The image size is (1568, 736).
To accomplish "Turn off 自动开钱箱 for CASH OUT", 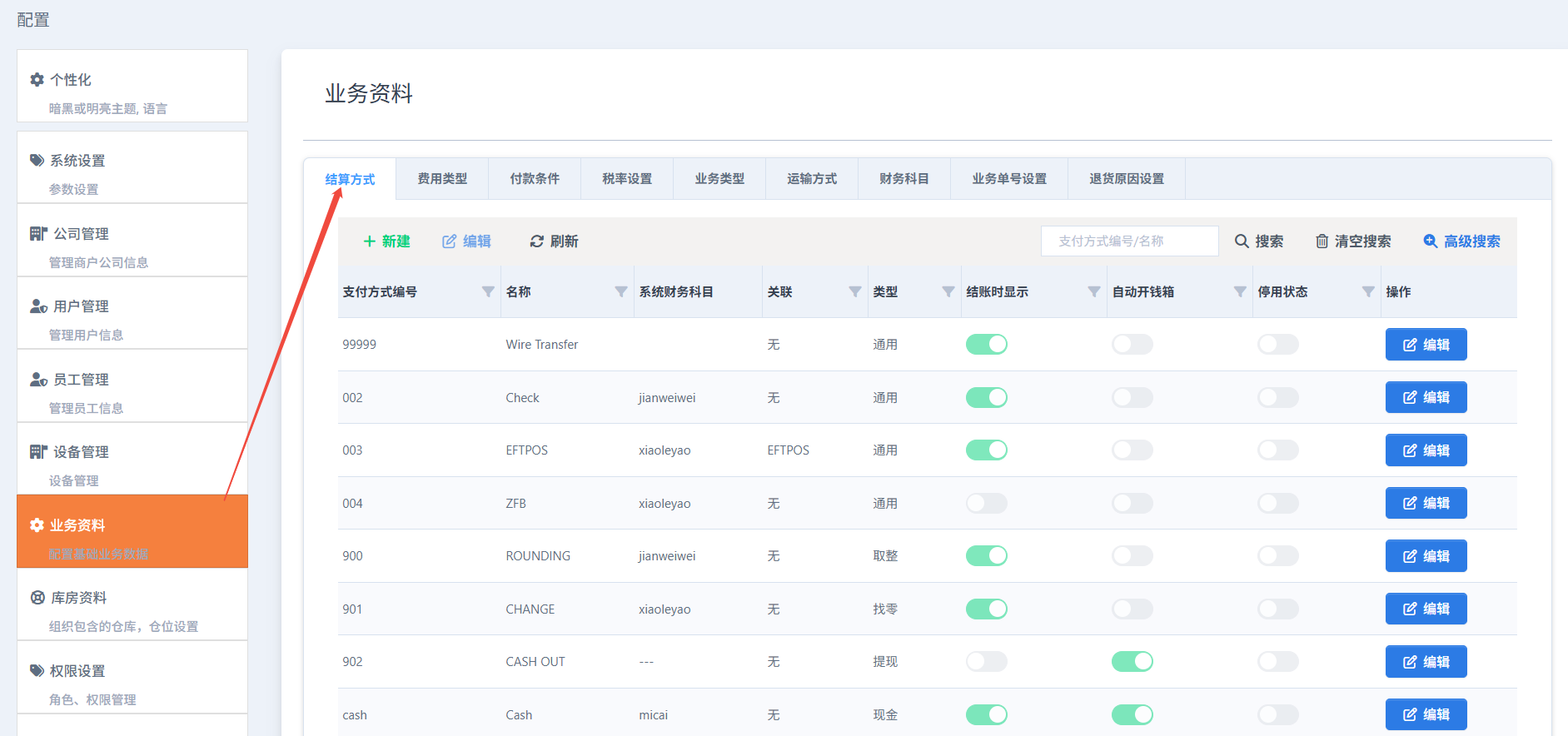I will (1132, 662).
